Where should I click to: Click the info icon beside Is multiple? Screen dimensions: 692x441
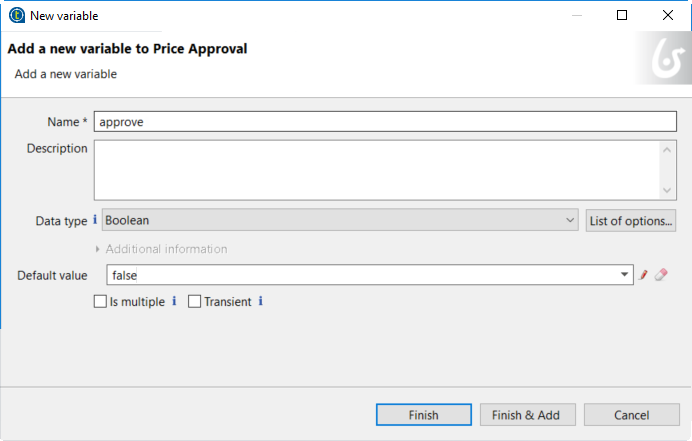[x=174, y=301]
